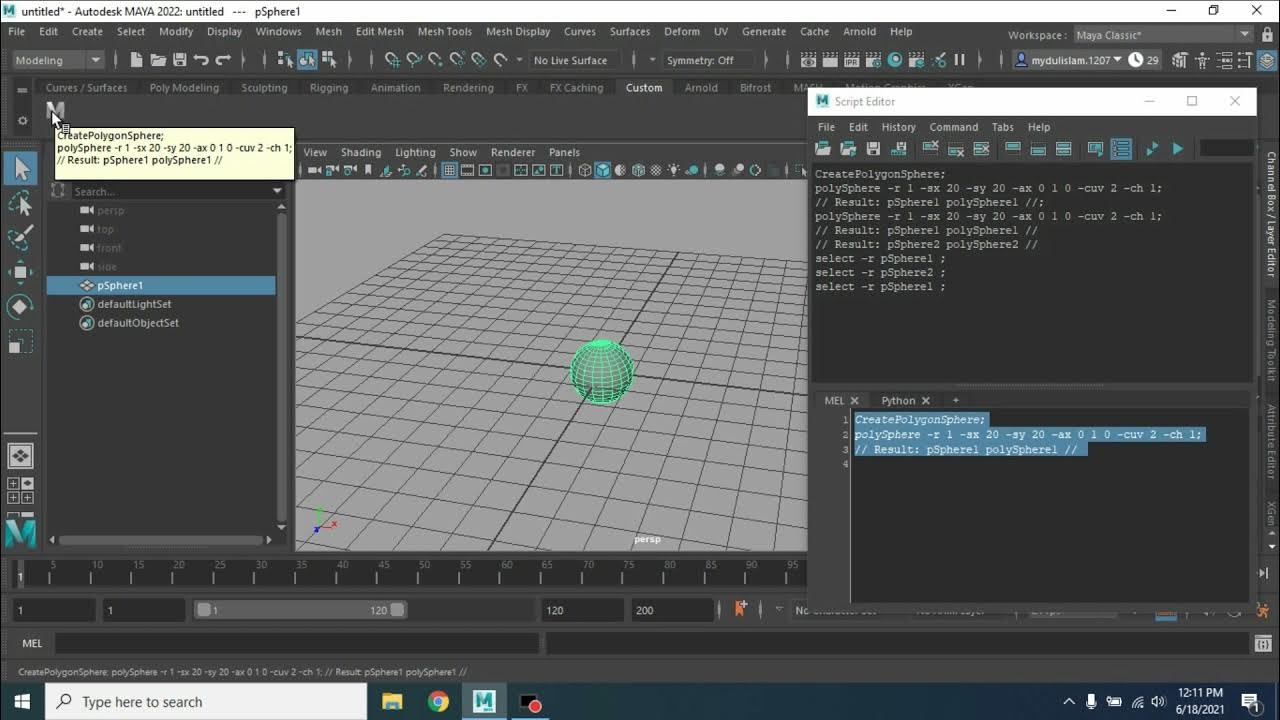The image size is (1280, 720).
Task: Toggle wireframe cube icon in viewport toolbar
Action: [584, 170]
